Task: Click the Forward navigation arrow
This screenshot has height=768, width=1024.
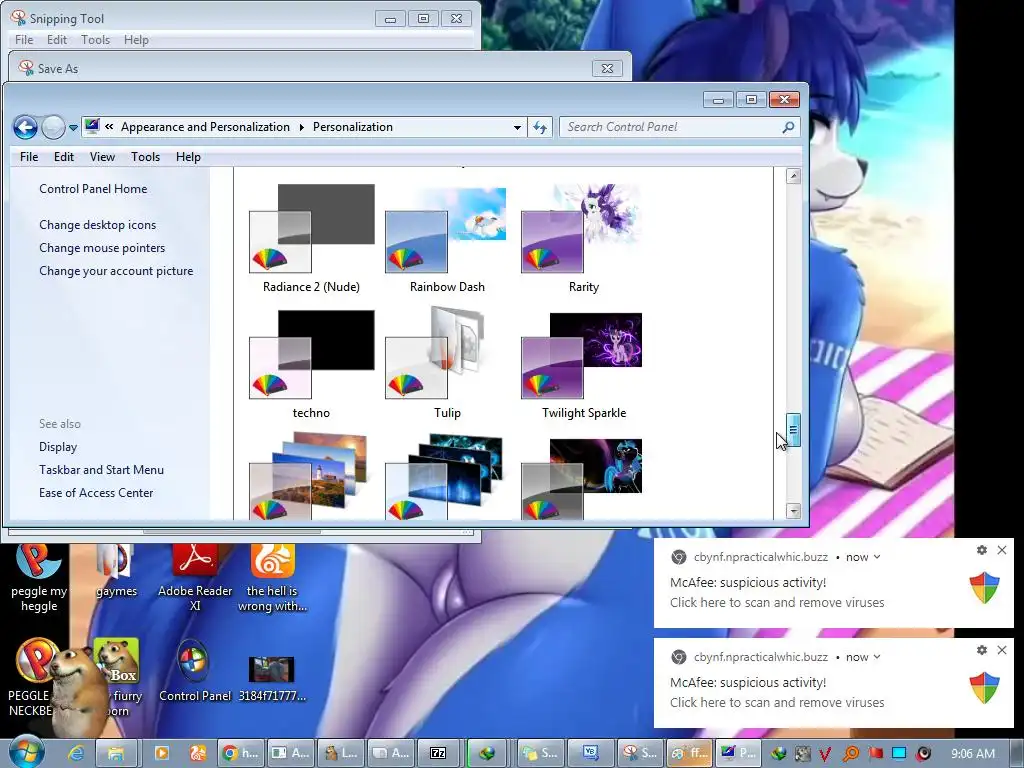Action: click(x=53, y=127)
